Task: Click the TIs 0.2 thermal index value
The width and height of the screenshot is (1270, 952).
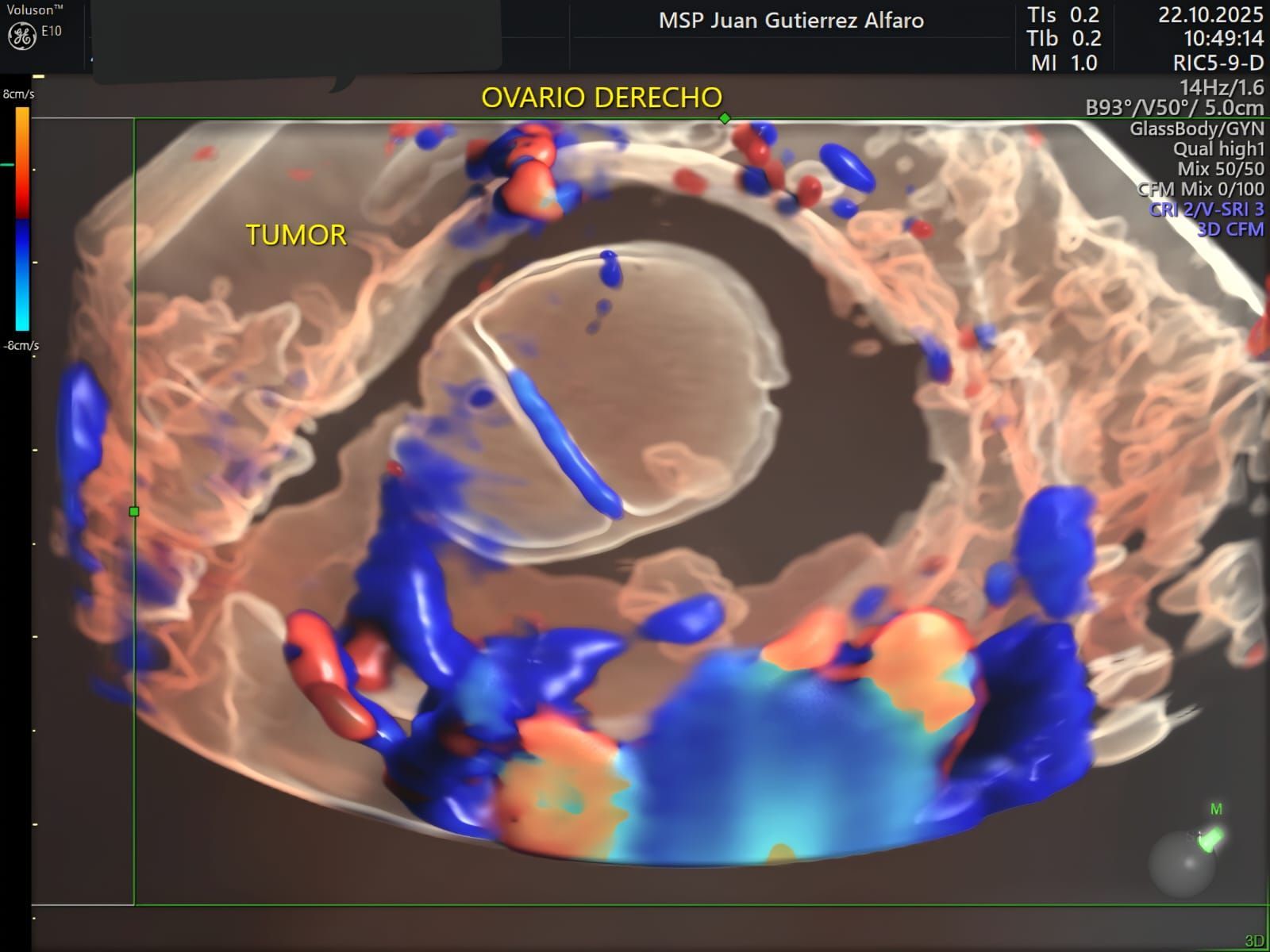Action: click(x=1064, y=15)
